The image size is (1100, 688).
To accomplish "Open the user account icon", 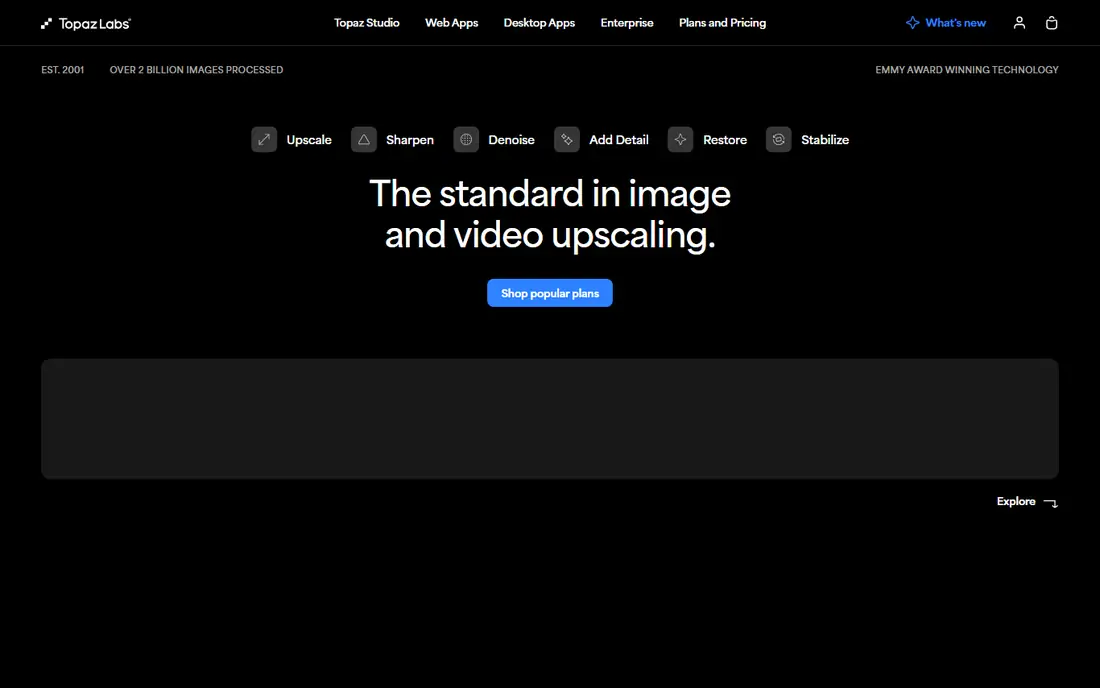I will click(x=1019, y=23).
